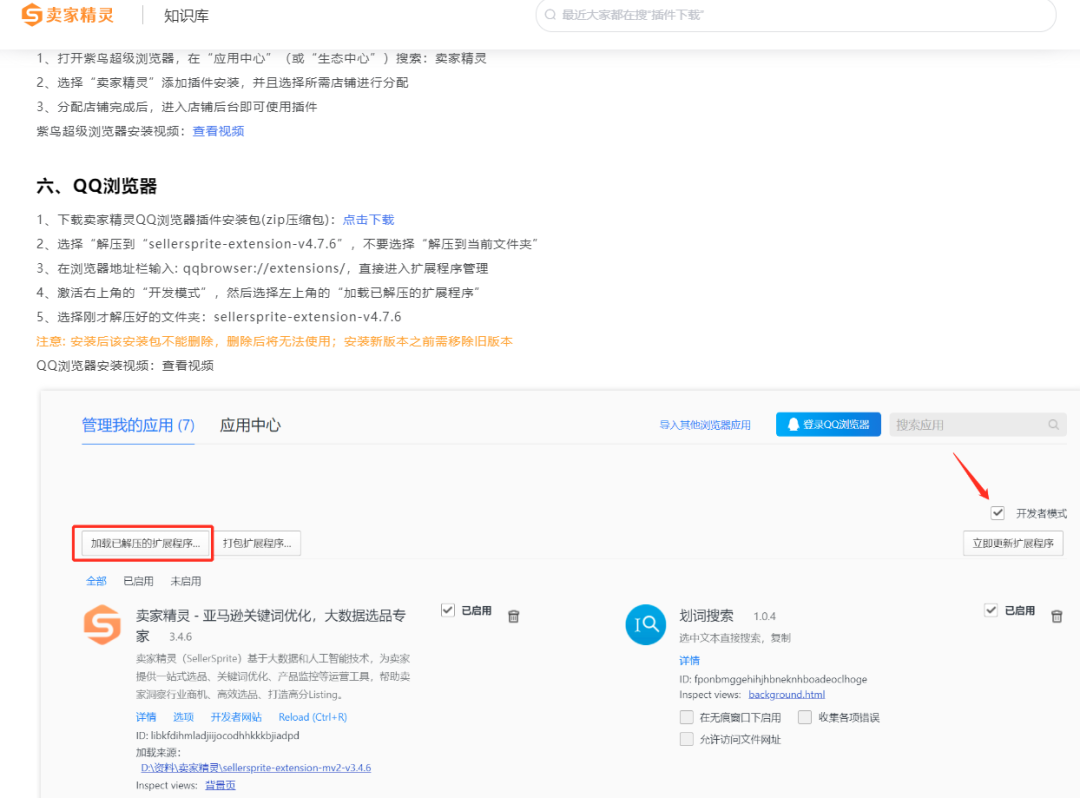This screenshot has width=1080, height=798.
Task: Delete 卖家精灵 extension via trash icon
Action: [514, 616]
